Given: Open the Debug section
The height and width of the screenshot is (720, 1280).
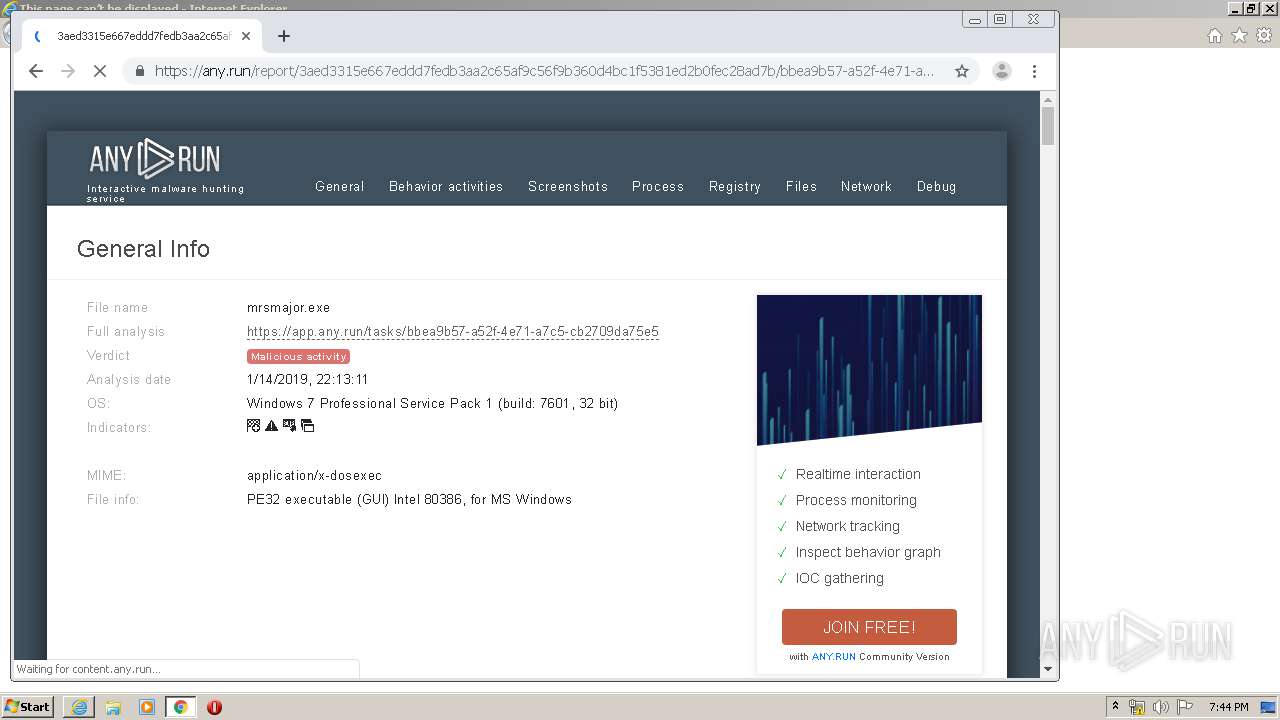Looking at the screenshot, I should [x=937, y=186].
